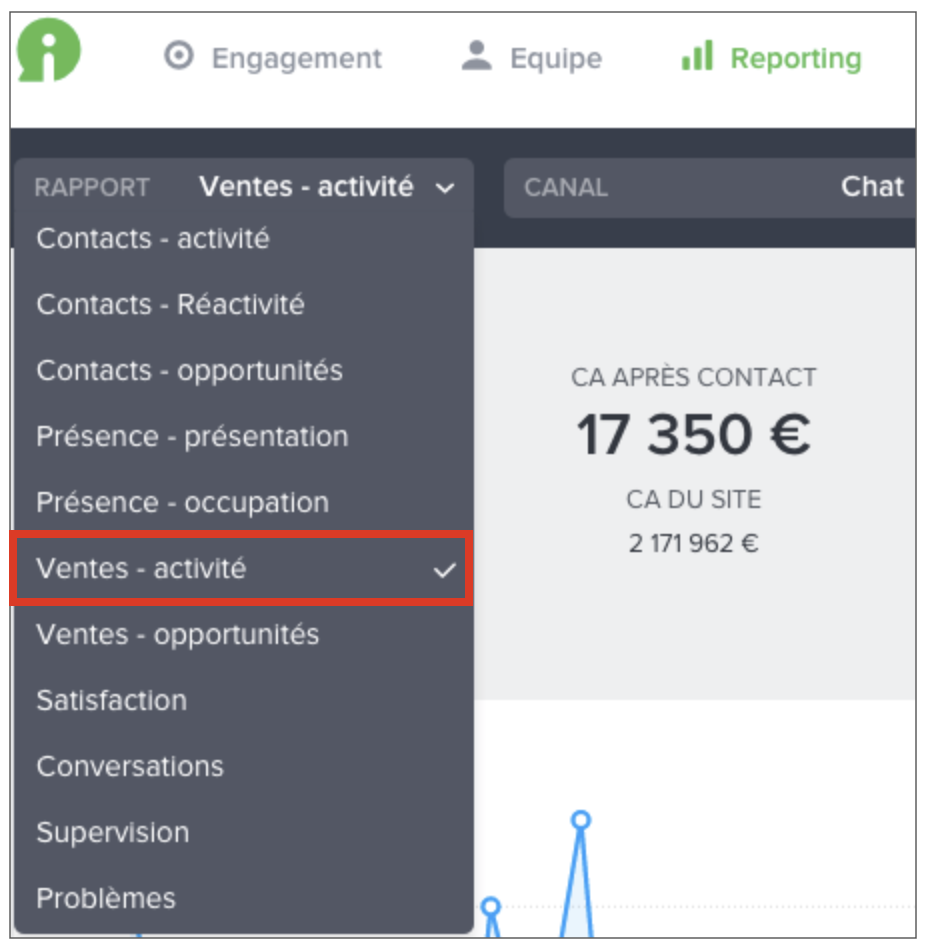926x952 pixels.
Task: Choose Ventes - opportunités report
Action: 177,634
